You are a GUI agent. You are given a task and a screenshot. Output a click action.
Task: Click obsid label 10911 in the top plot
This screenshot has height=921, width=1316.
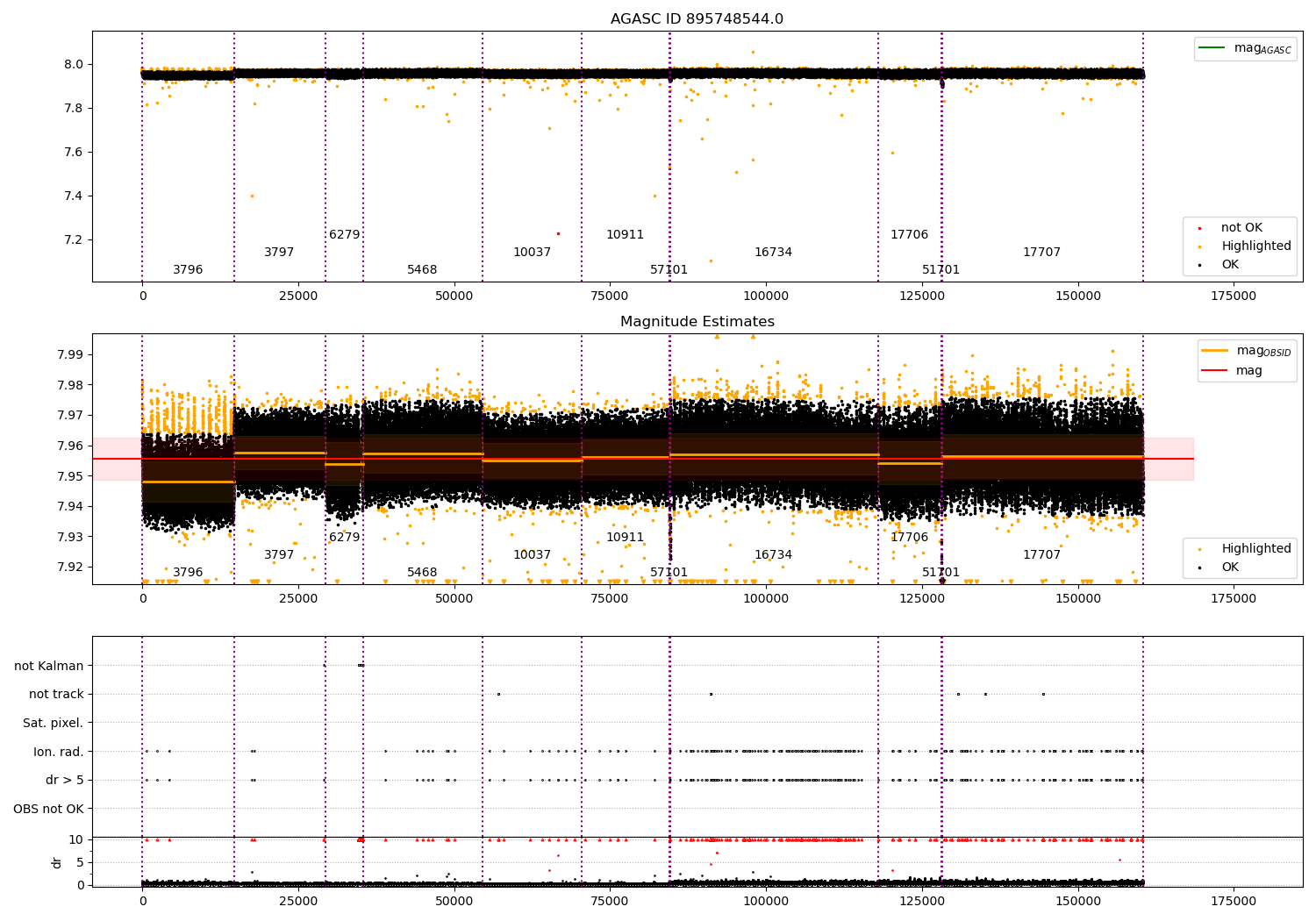[626, 235]
